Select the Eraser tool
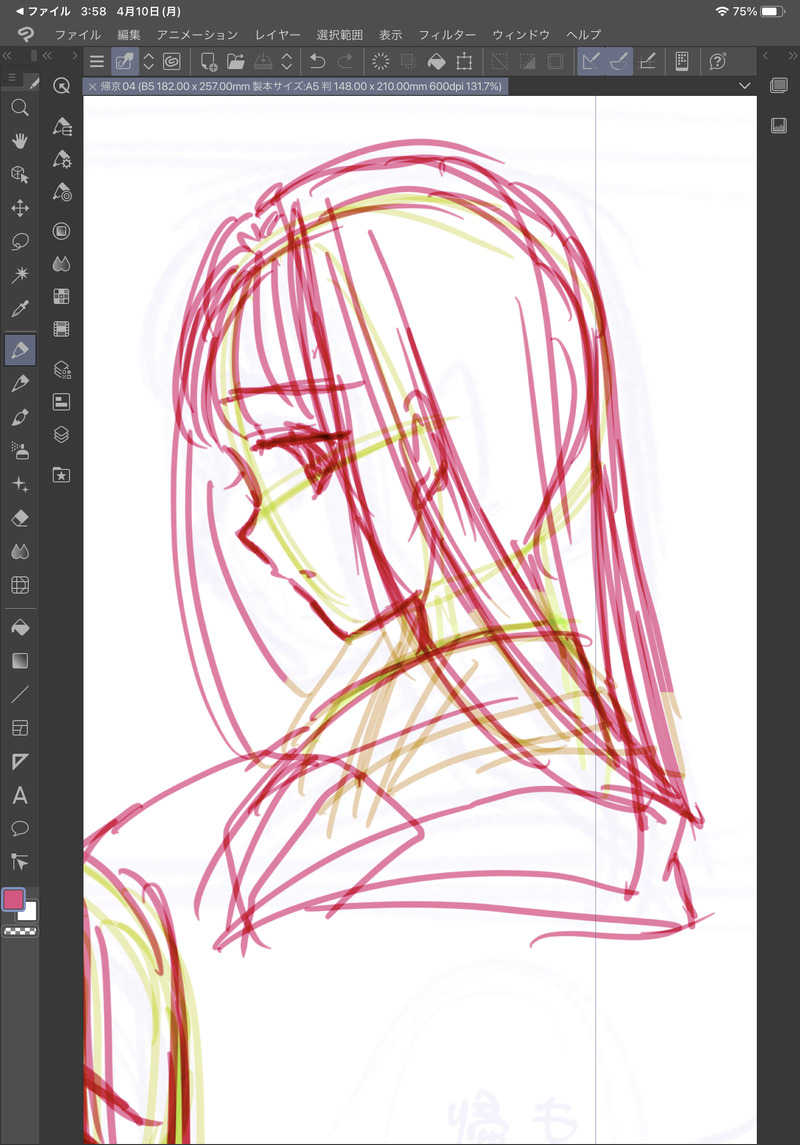The image size is (800, 1145). [x=20, y=518]
